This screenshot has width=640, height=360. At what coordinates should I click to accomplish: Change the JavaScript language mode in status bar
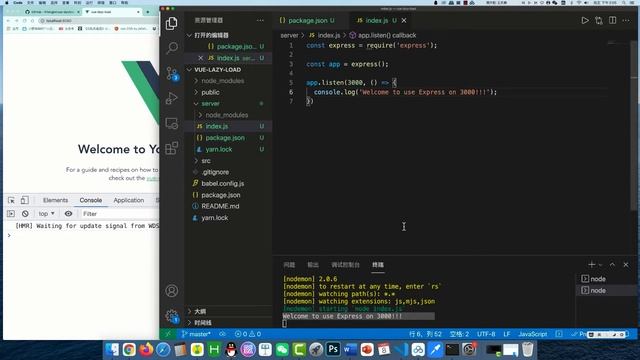coord(533,334)
